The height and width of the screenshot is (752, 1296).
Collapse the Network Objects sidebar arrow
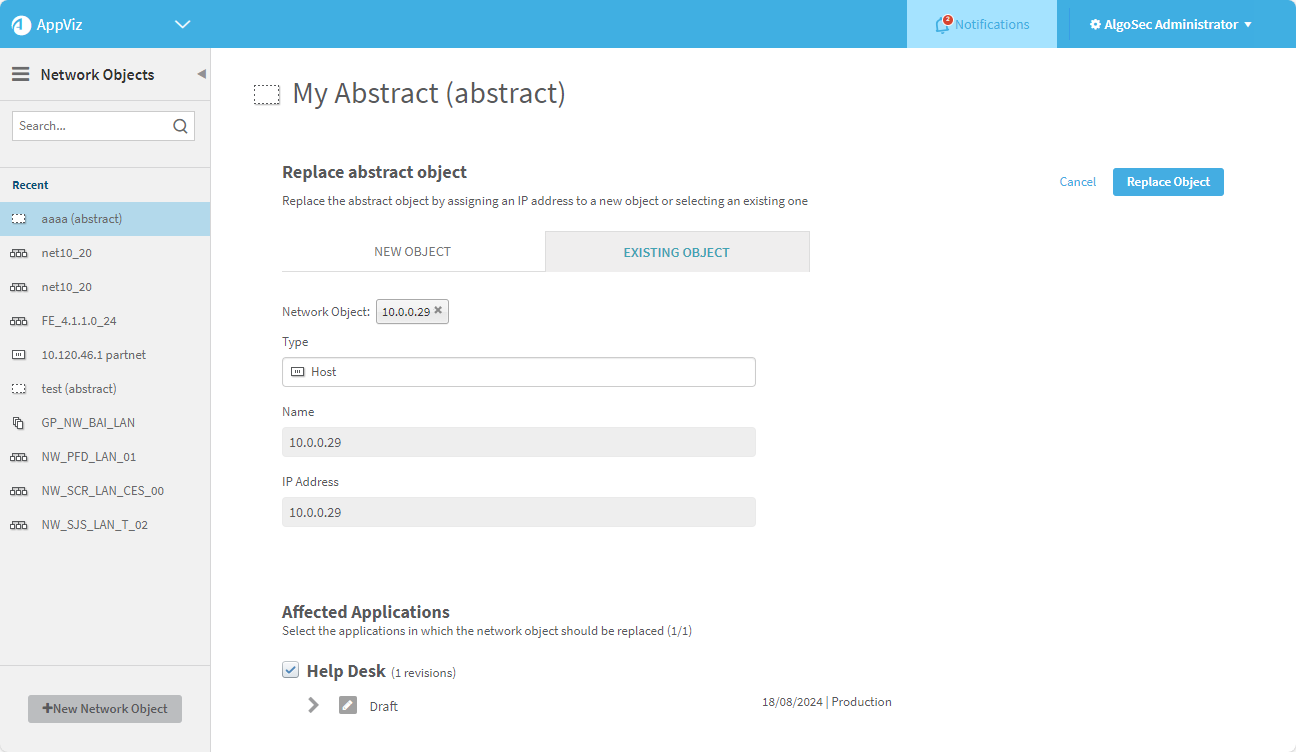[201, 74]
